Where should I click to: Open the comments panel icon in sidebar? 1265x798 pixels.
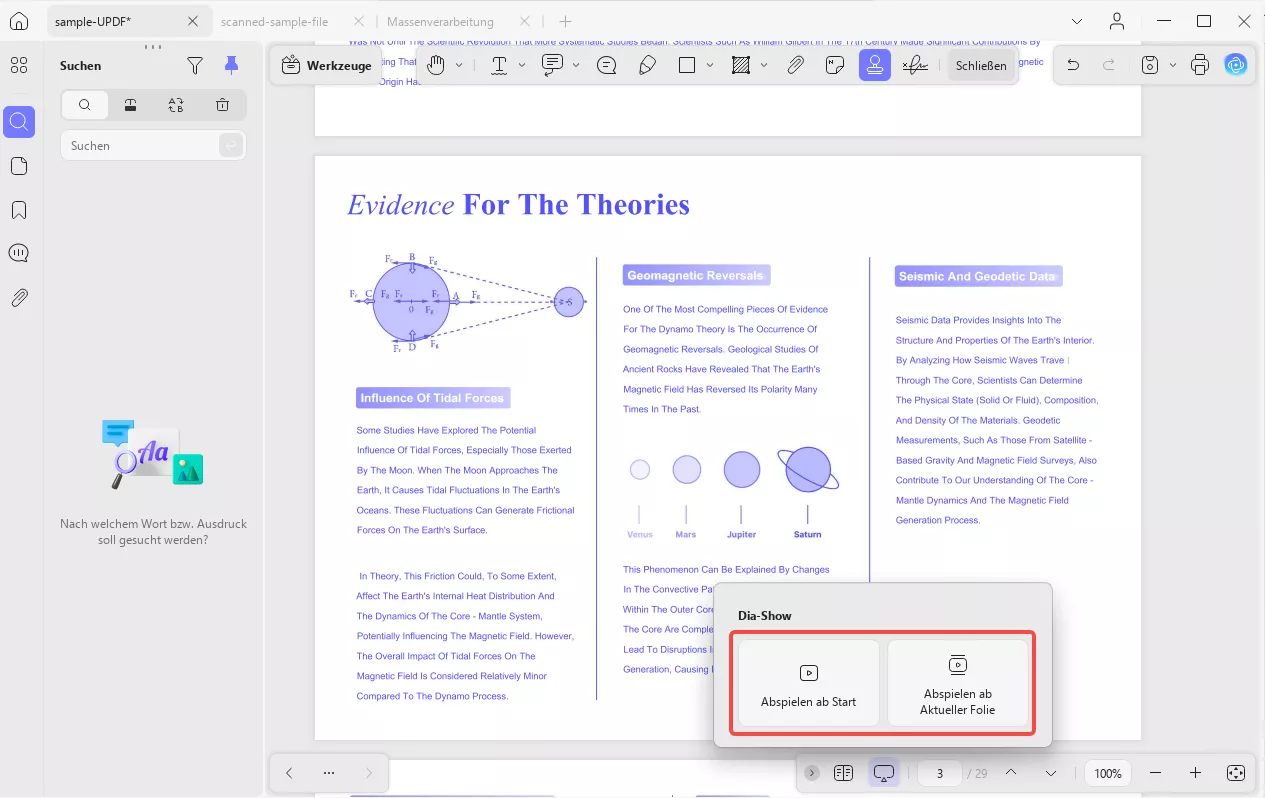pos(19,253)
